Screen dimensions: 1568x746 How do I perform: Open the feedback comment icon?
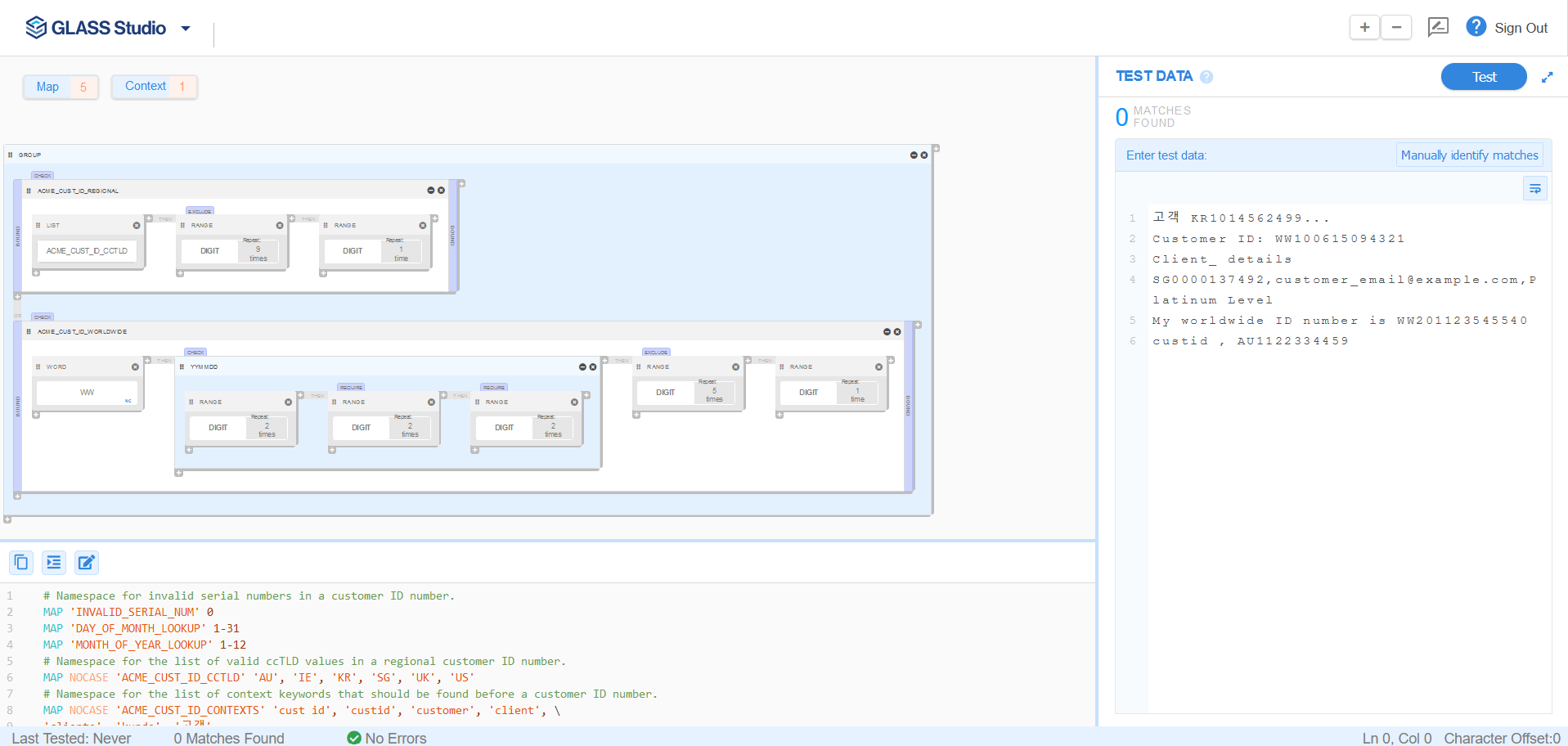tap(1438, 27)
